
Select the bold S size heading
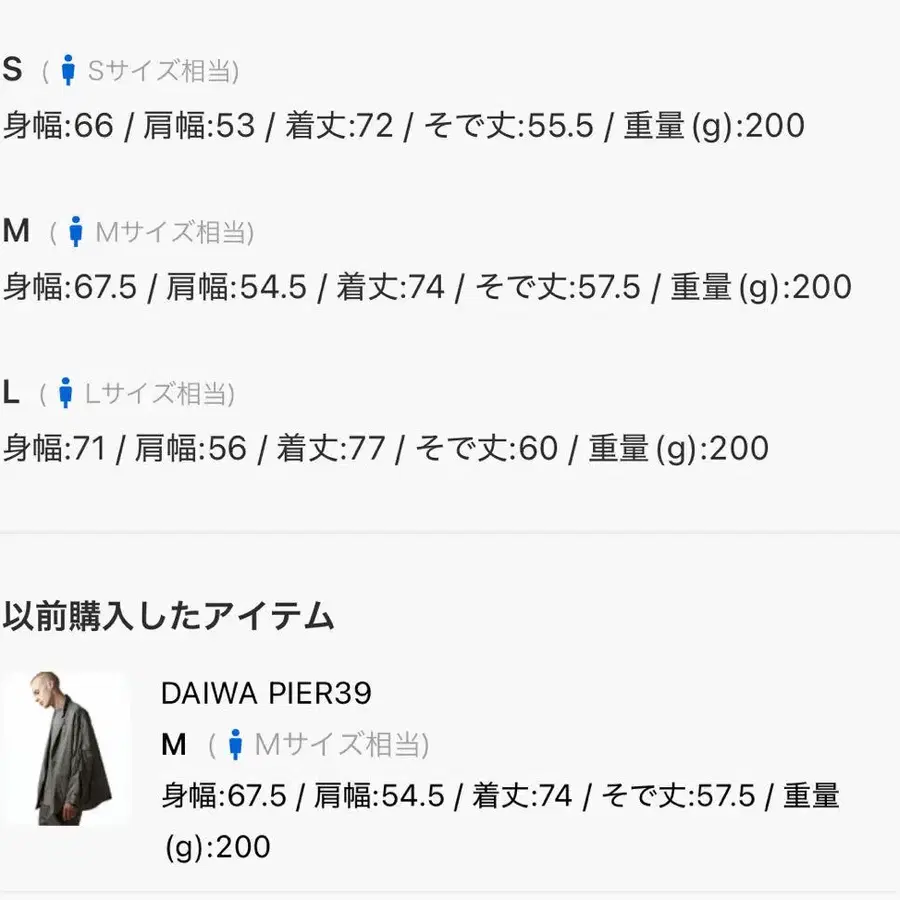click(x=12, y=70)
